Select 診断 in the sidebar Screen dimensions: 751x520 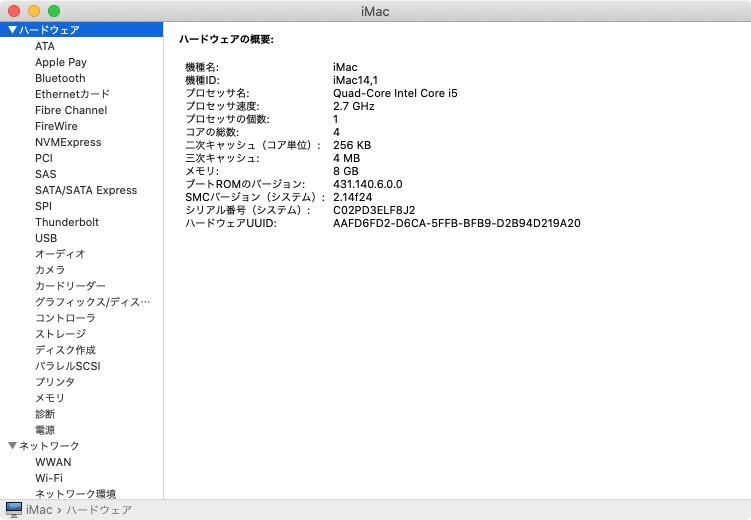pyautogui.click(x=45, y=414)
